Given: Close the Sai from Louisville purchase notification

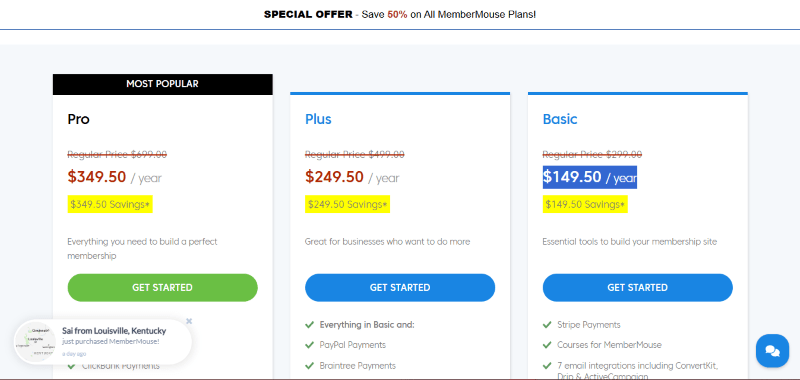Looking at the screenshot, I should (x=189, y=321).
